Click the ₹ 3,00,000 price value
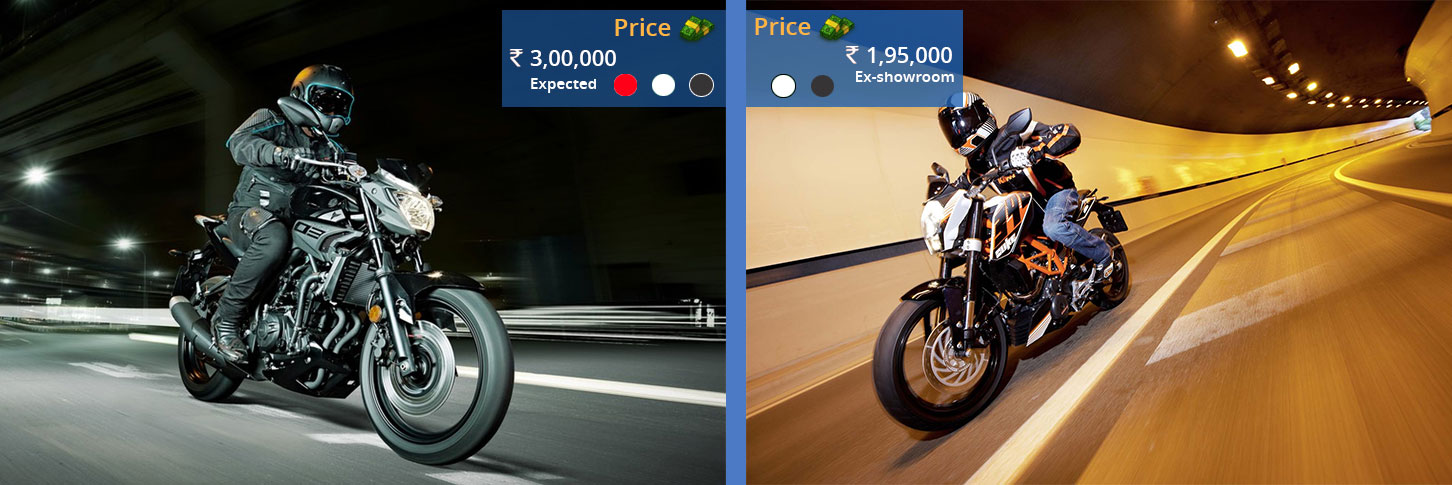 (x=563, y=58)
